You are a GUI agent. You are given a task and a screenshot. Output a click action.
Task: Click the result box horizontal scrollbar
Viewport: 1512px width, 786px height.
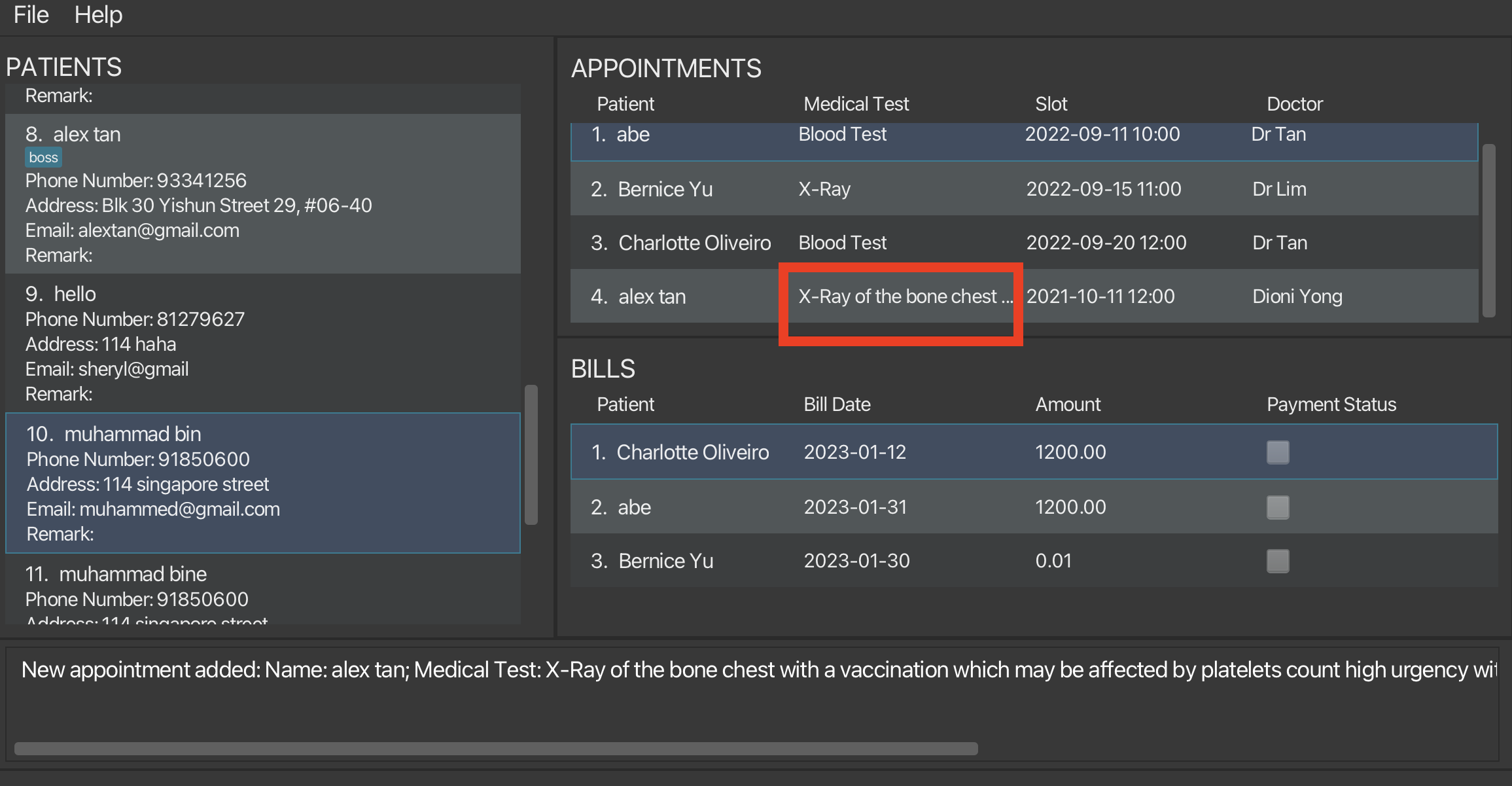click(496, 748)
